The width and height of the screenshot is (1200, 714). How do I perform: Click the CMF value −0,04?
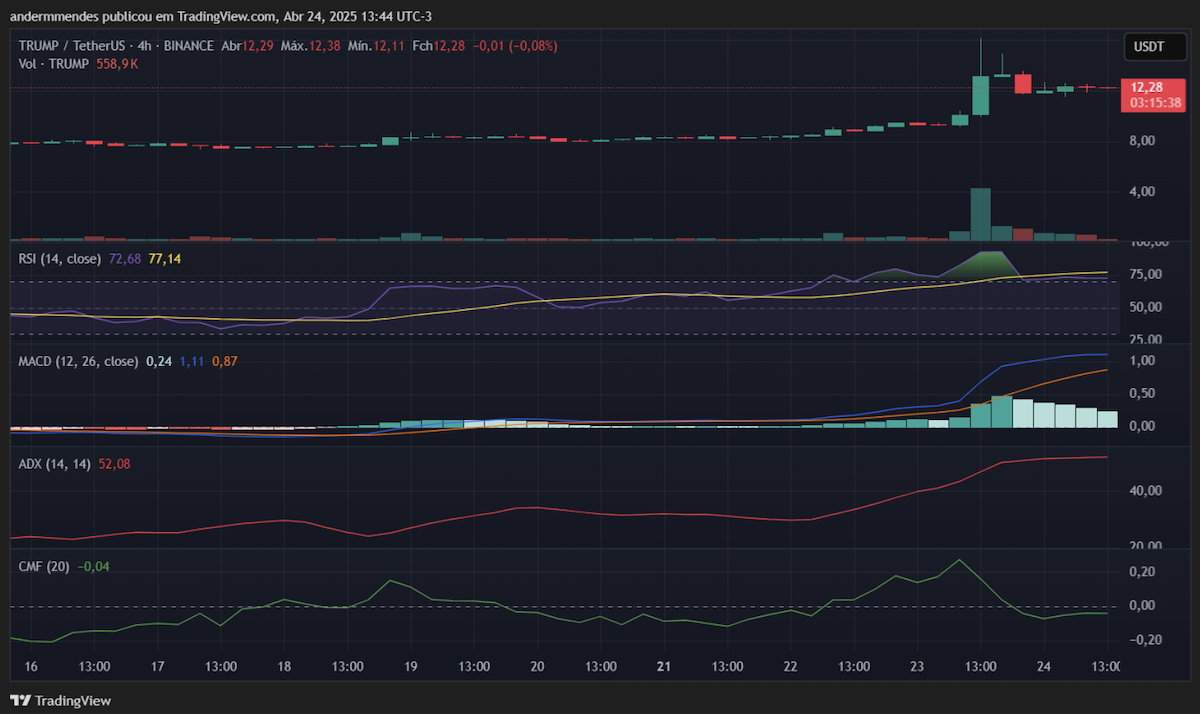point(93,566)
